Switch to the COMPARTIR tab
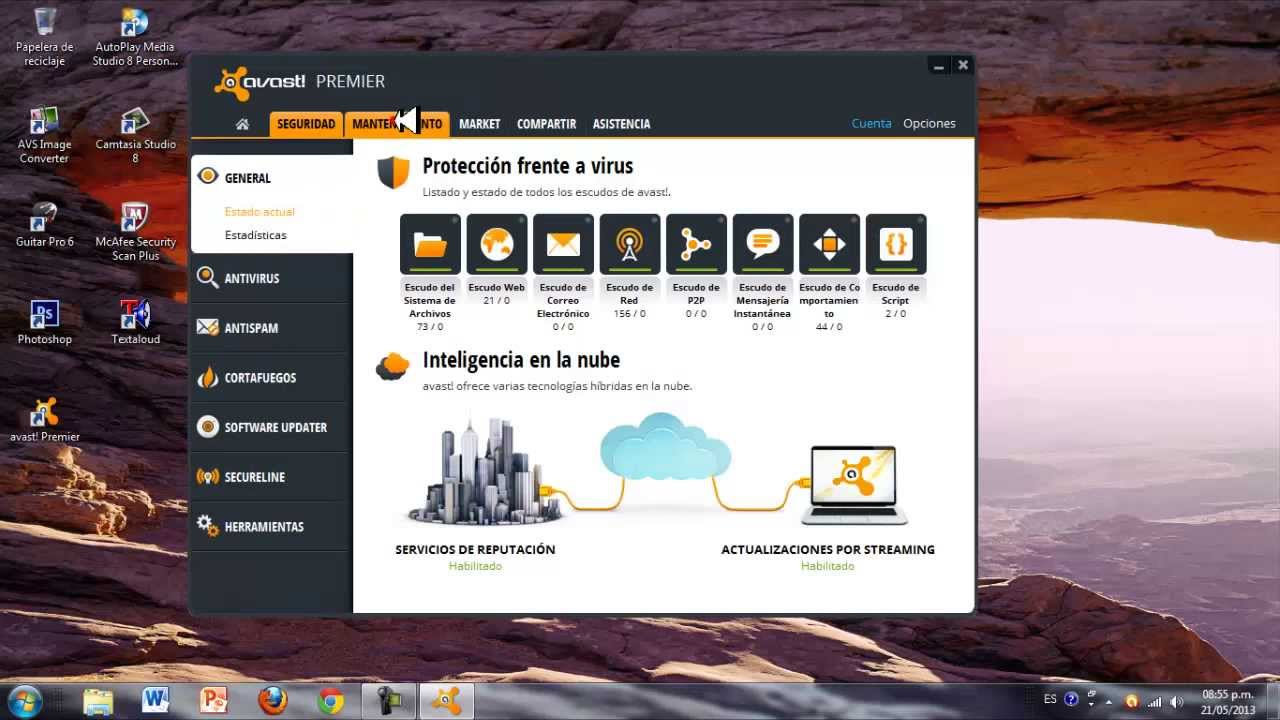The height and width of the screenshot is (720, 1280). tap(546, 124)
